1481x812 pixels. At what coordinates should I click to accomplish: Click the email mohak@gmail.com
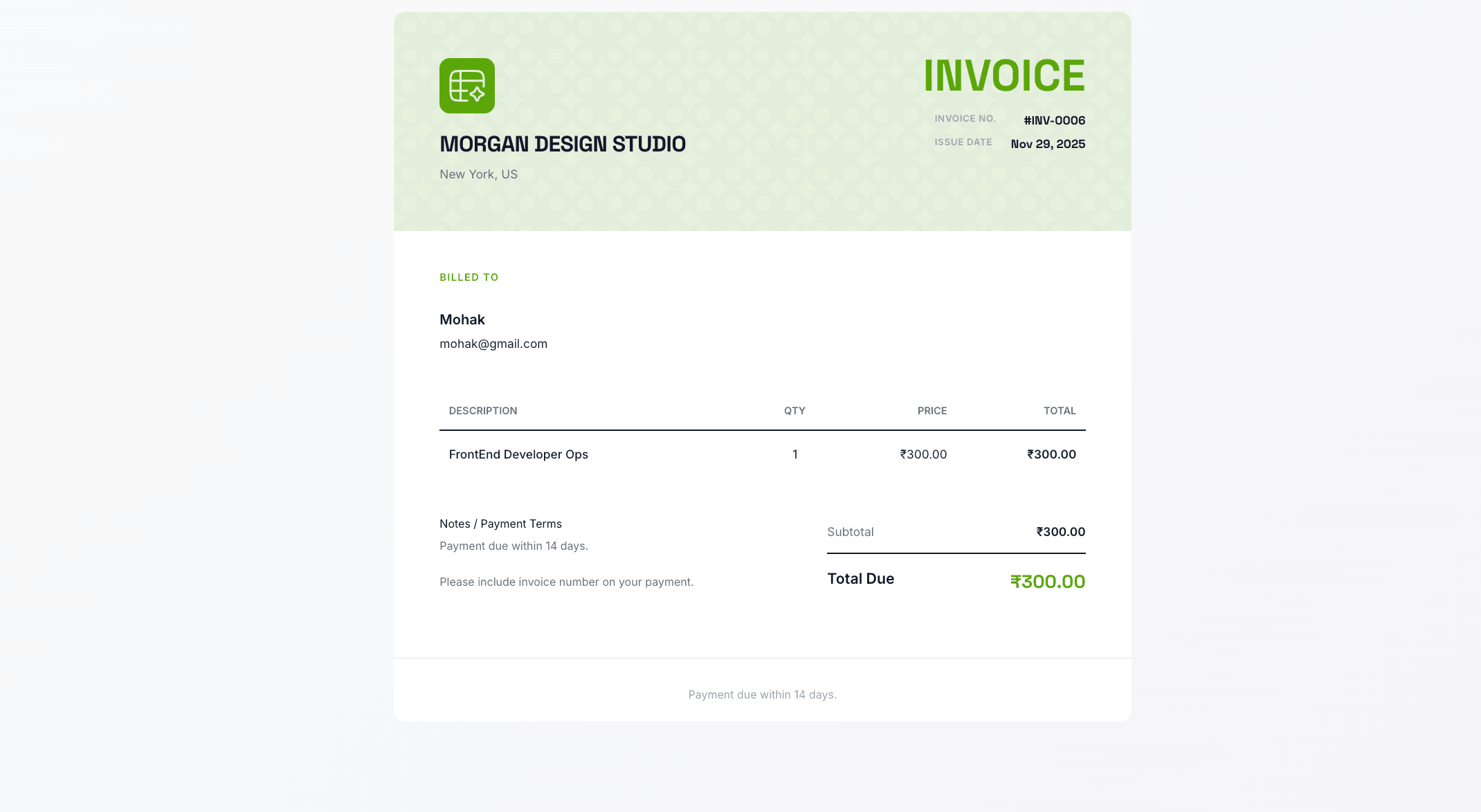coord(493,343)
